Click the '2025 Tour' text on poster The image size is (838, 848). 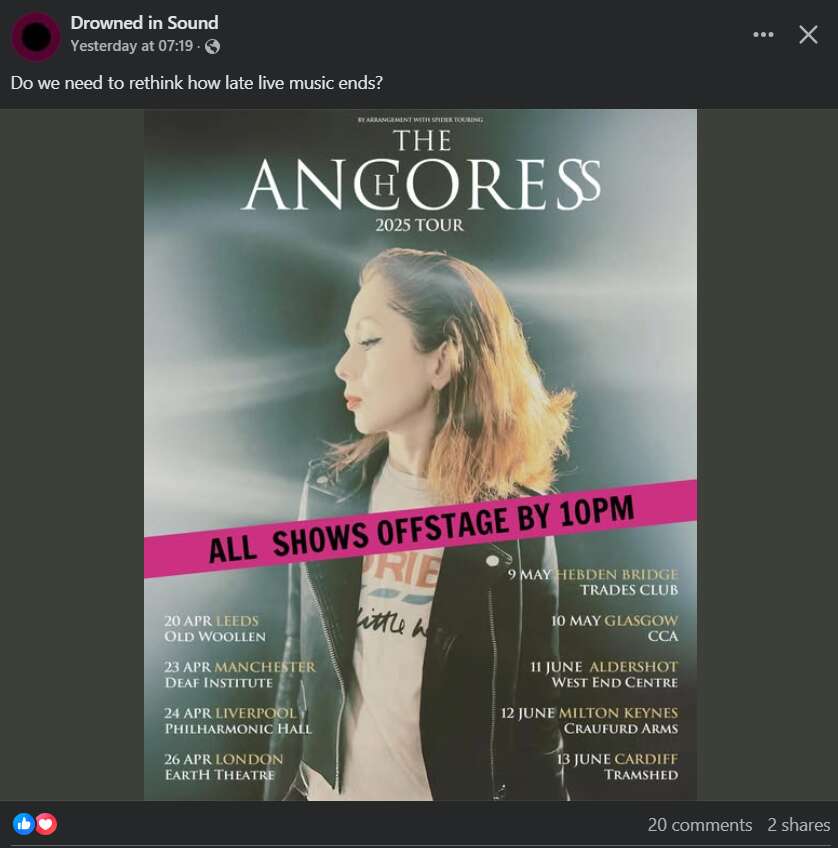420,225
